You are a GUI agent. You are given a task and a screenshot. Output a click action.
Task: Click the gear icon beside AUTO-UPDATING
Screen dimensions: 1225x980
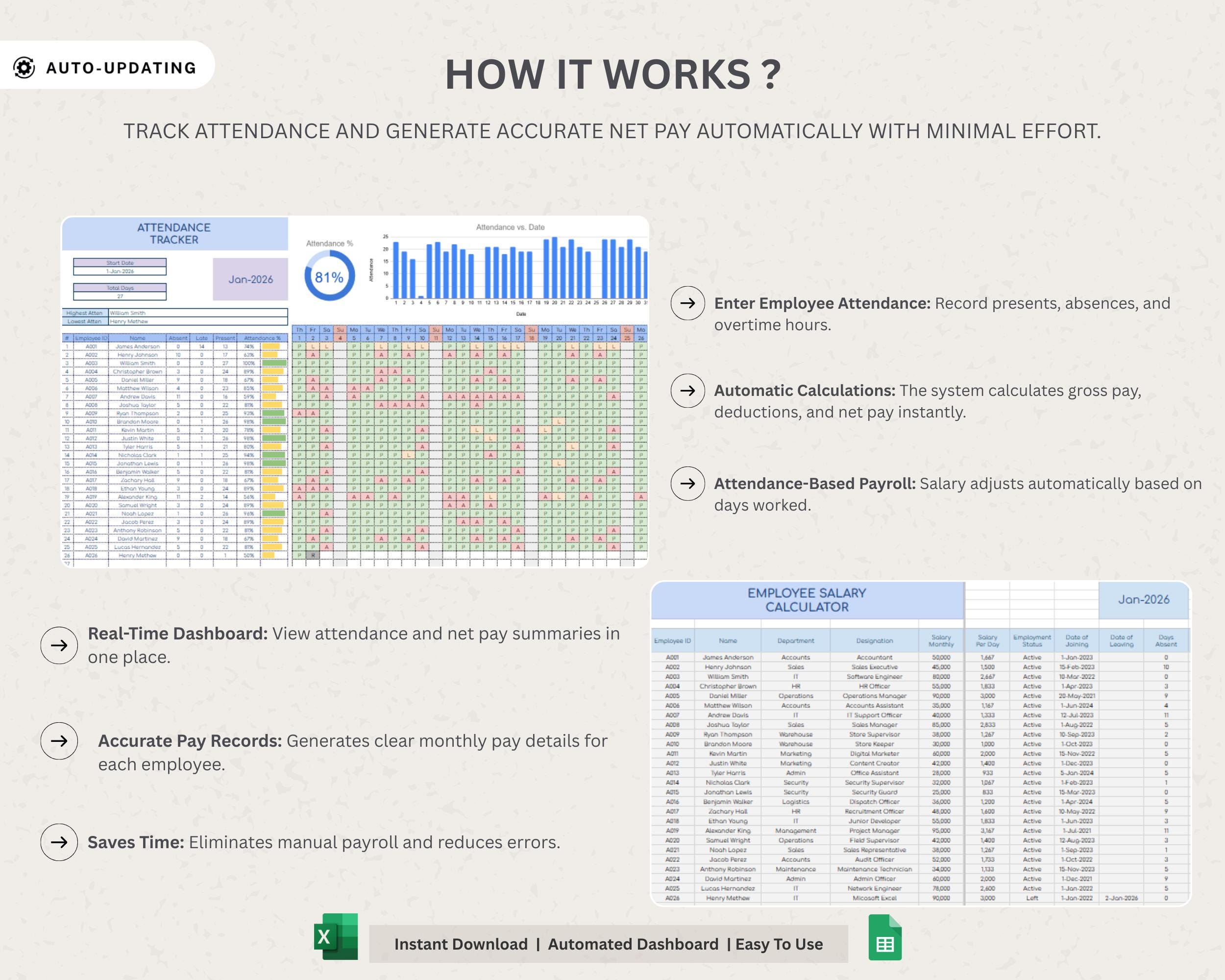pyautogui.click(x=24, y=68)
